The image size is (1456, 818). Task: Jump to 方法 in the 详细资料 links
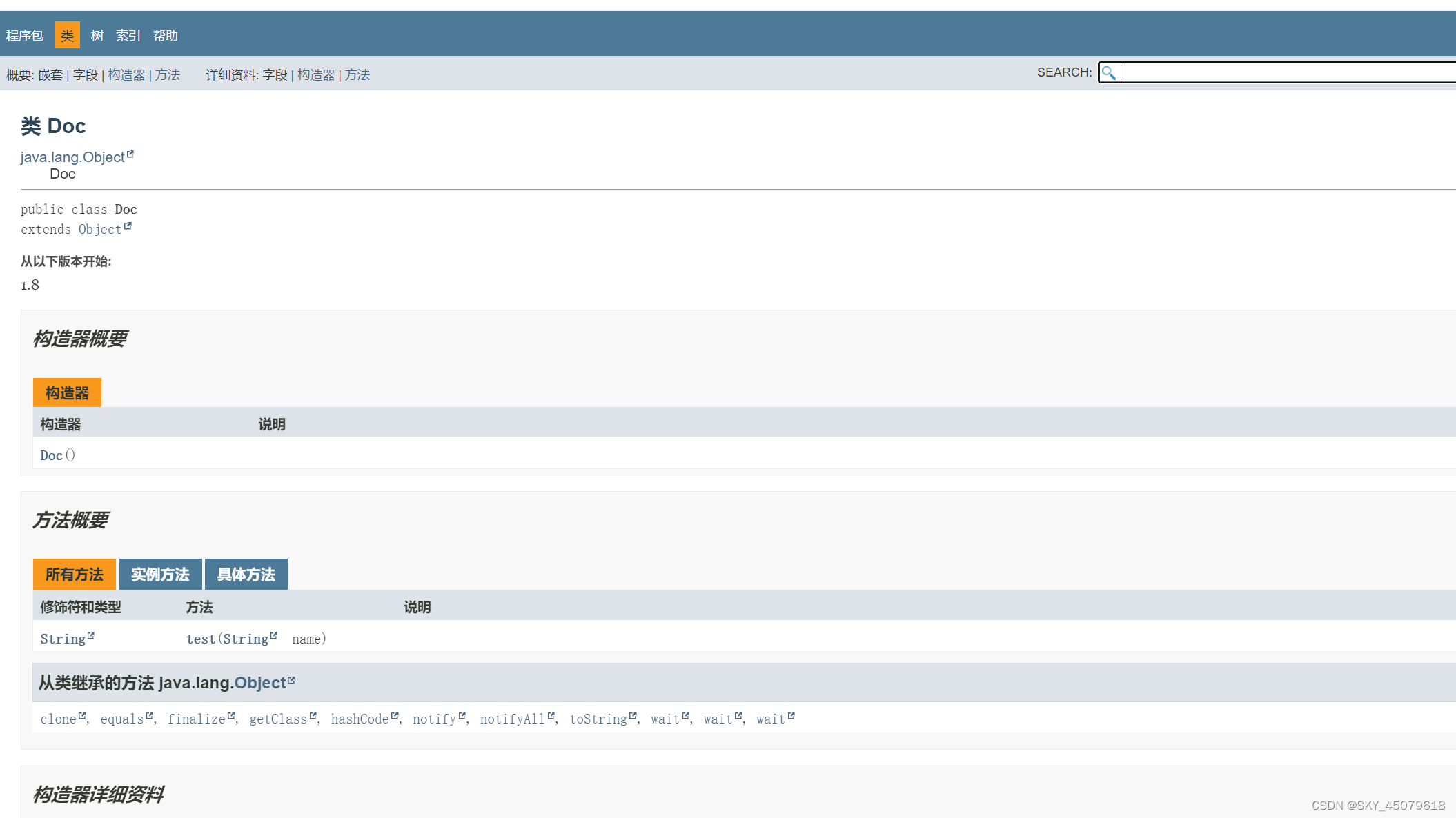point(357,74)
